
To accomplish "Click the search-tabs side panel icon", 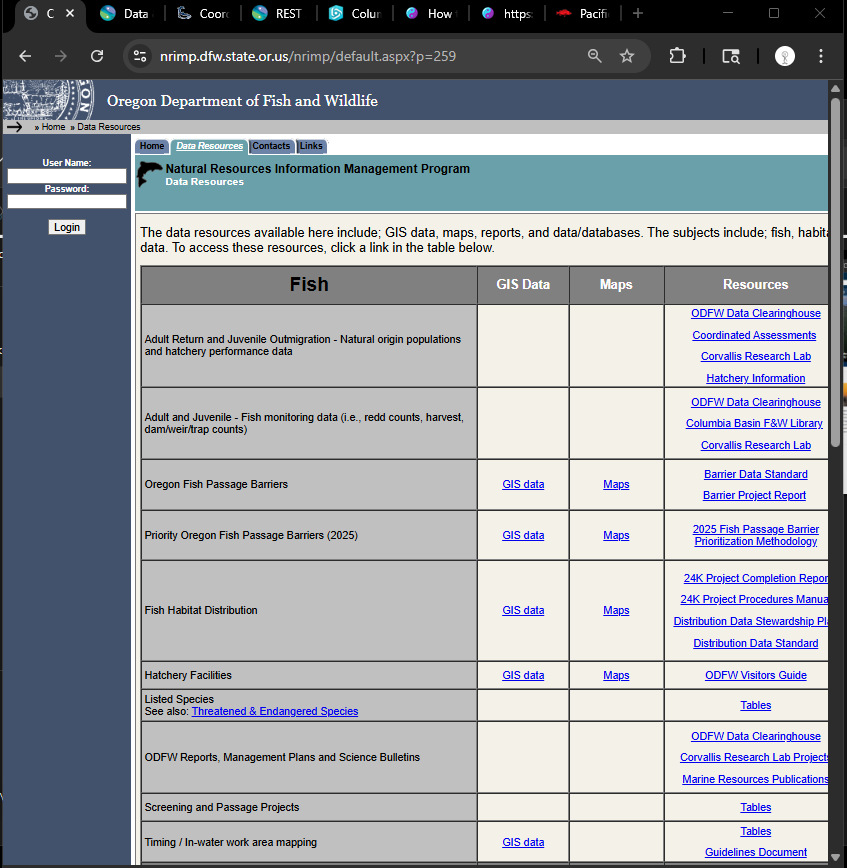I will coord(731,56).
